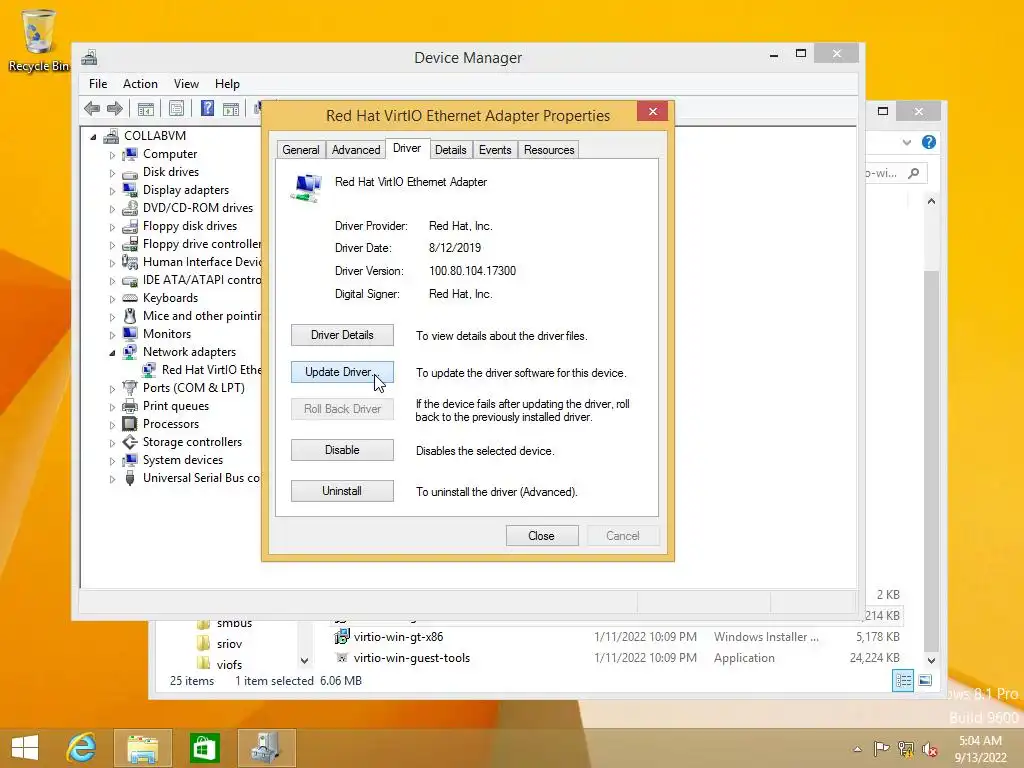Click the blue Help question mark toolbar icon
This screenshot has height=768, width=1024.
pyautogui.click(x=207, y=108)
